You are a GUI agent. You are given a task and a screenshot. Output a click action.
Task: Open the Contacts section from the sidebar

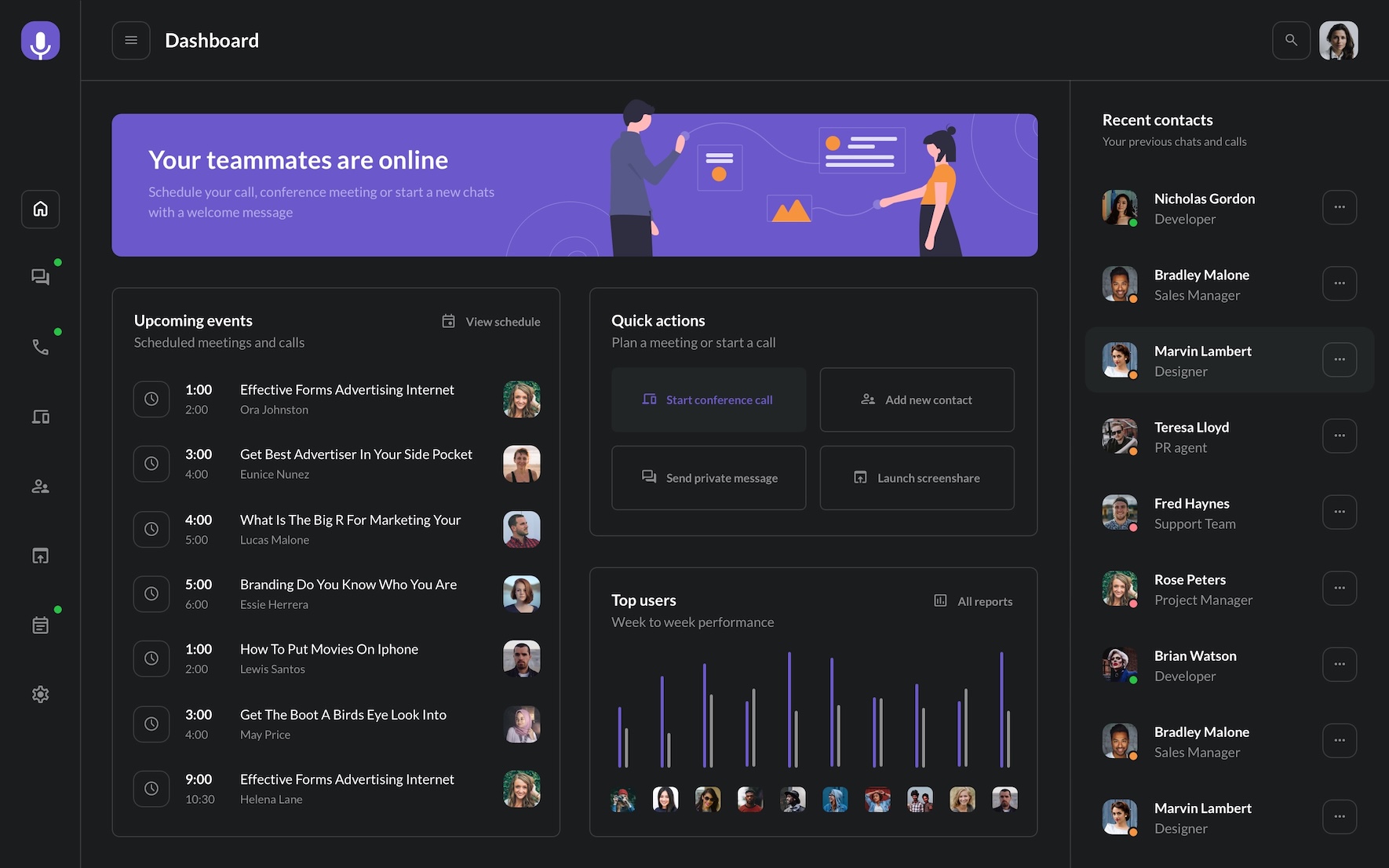click(40, 486)
